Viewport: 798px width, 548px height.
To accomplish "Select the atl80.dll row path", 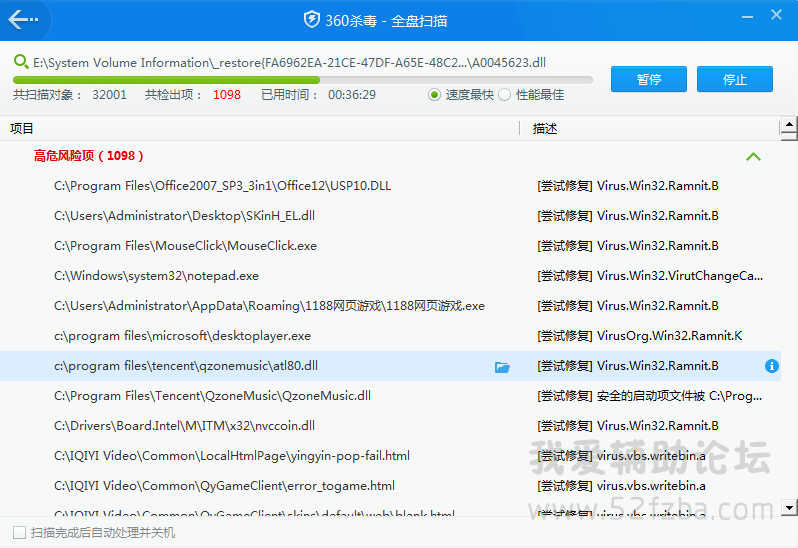I will tap(186, 366).
